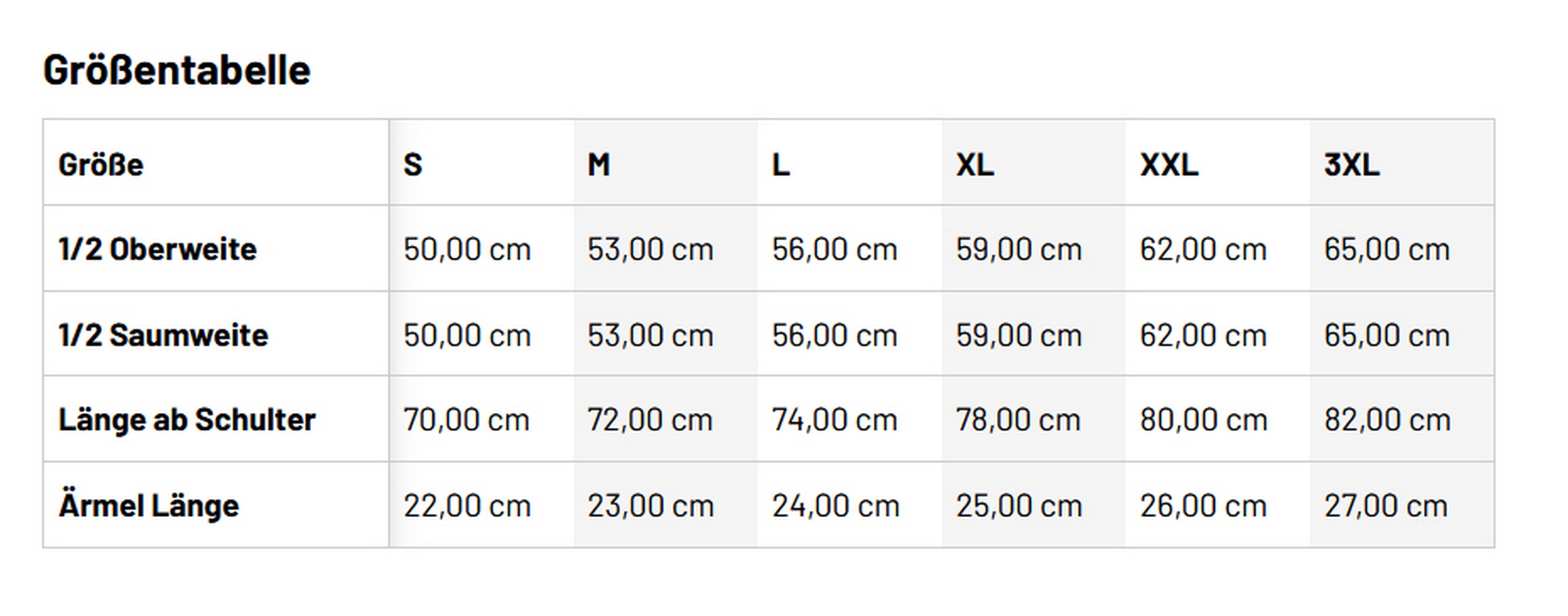Click the M size column header
Image resolution: width=1568 pixels, height=616 pixels.
(x=598, y=164)
